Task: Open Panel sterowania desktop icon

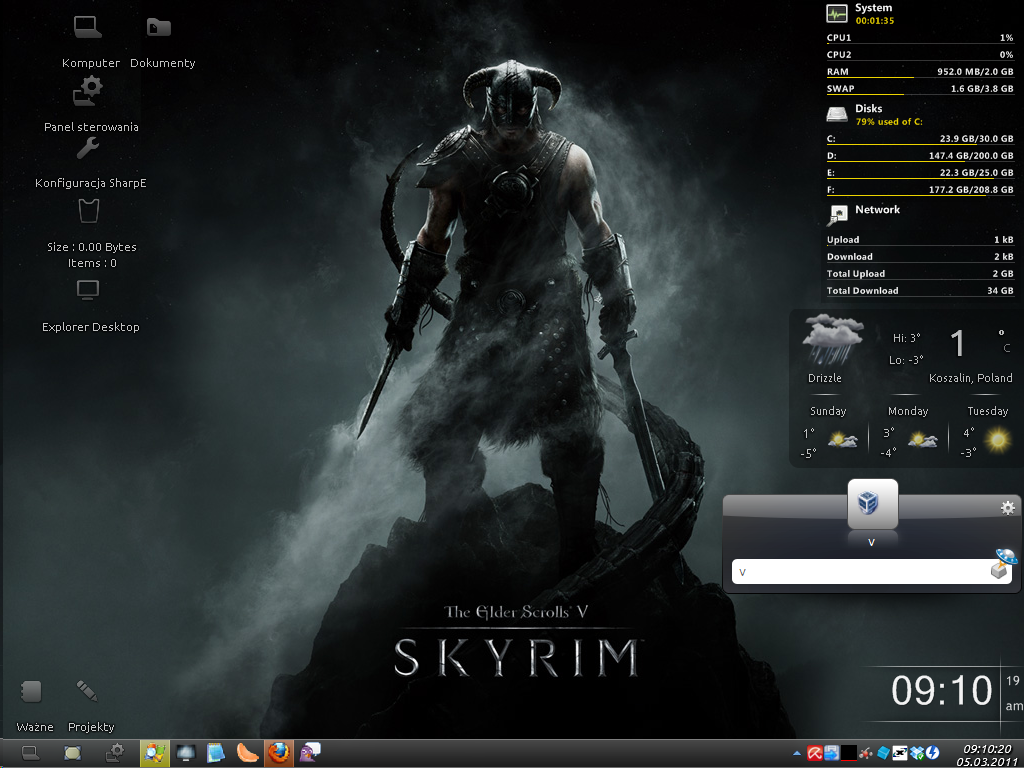Action: click(88, 91)
